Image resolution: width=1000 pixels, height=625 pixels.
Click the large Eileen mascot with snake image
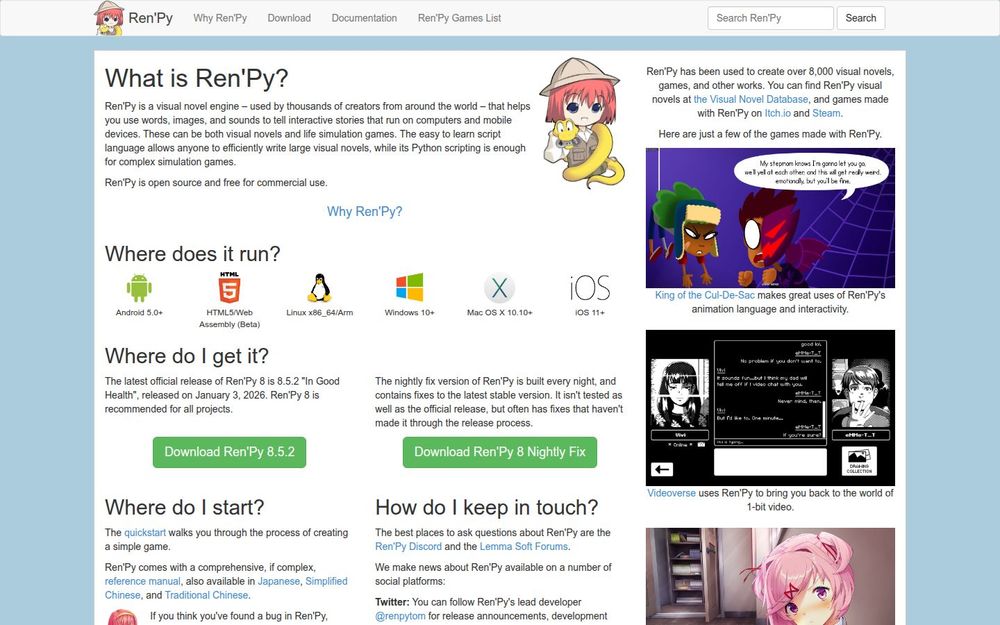(583, 122)
